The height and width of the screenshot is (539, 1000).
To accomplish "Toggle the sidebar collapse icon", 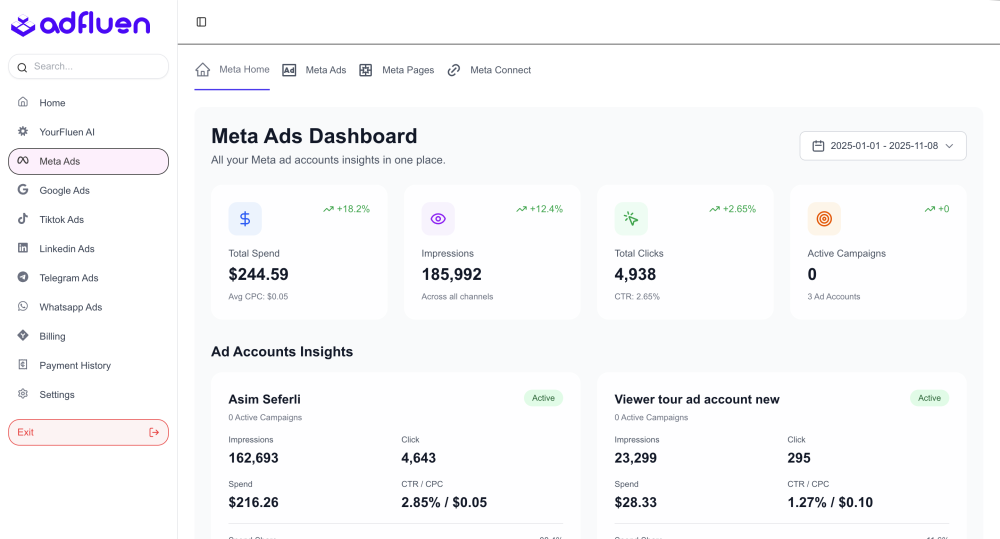I will [202, 22].
